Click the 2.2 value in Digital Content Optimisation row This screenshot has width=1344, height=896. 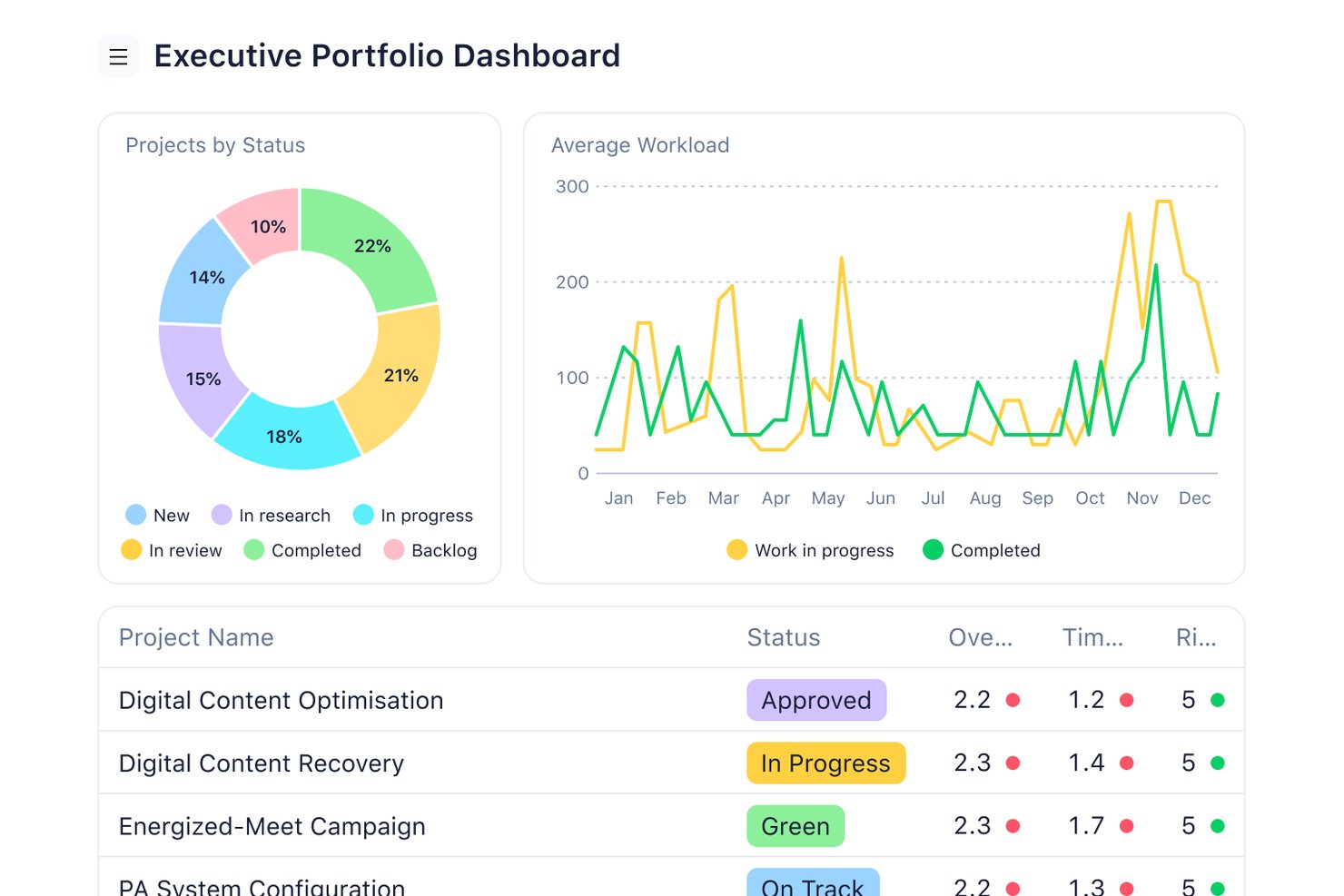tap(972, 700)
